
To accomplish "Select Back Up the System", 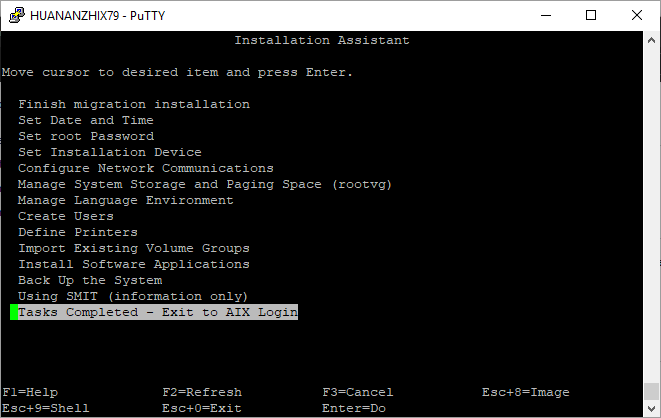I will point(90,280).
